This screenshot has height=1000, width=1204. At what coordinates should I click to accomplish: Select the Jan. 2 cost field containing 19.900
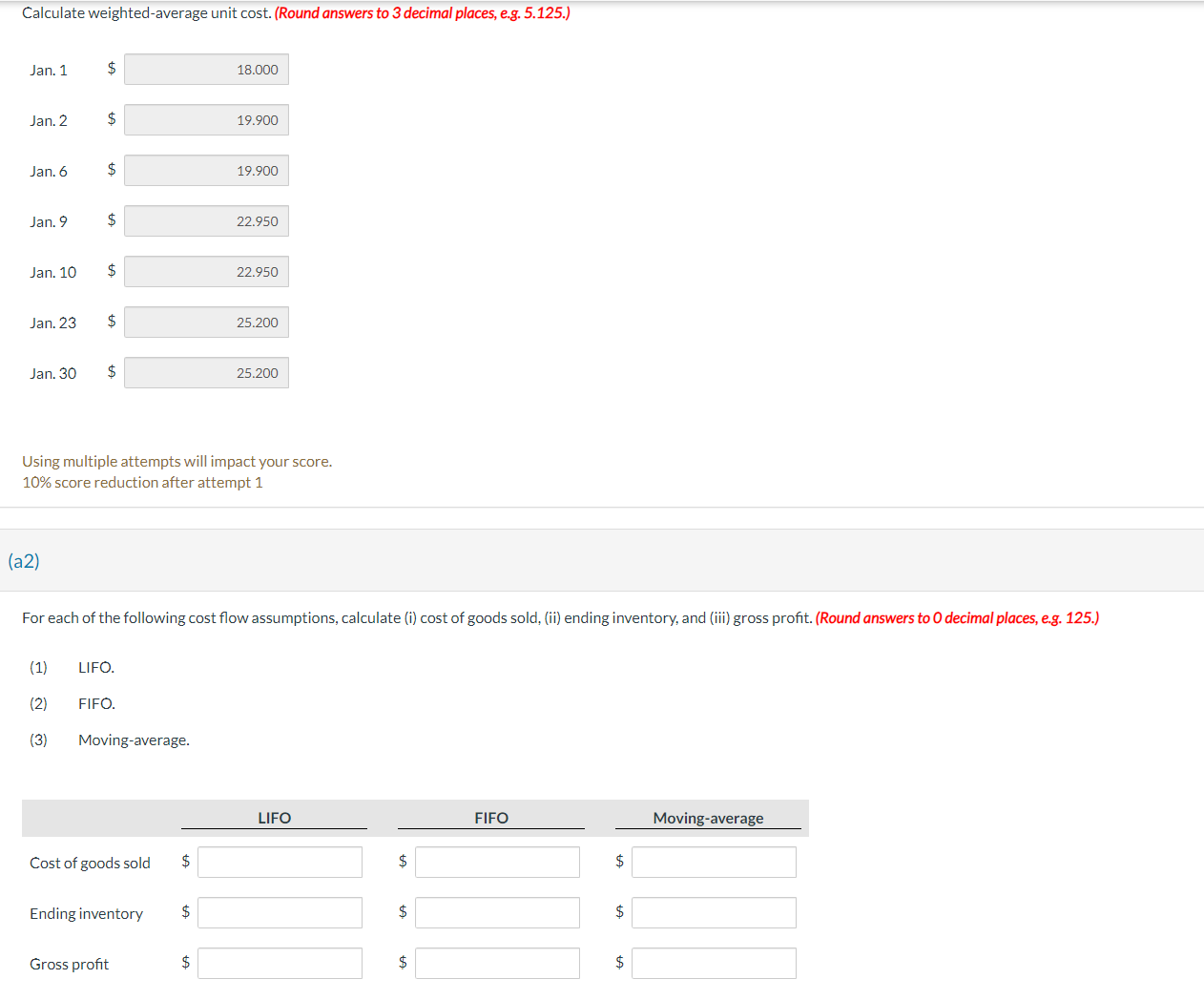pyautogui.click(x=206, y=119)
